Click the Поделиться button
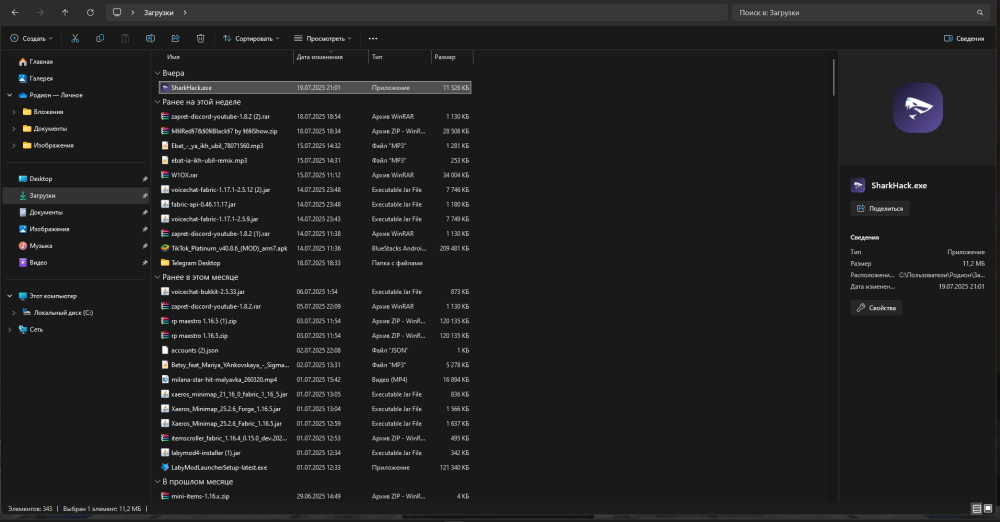The height and width of the screenshot is (522, 1000). [879, 208]
